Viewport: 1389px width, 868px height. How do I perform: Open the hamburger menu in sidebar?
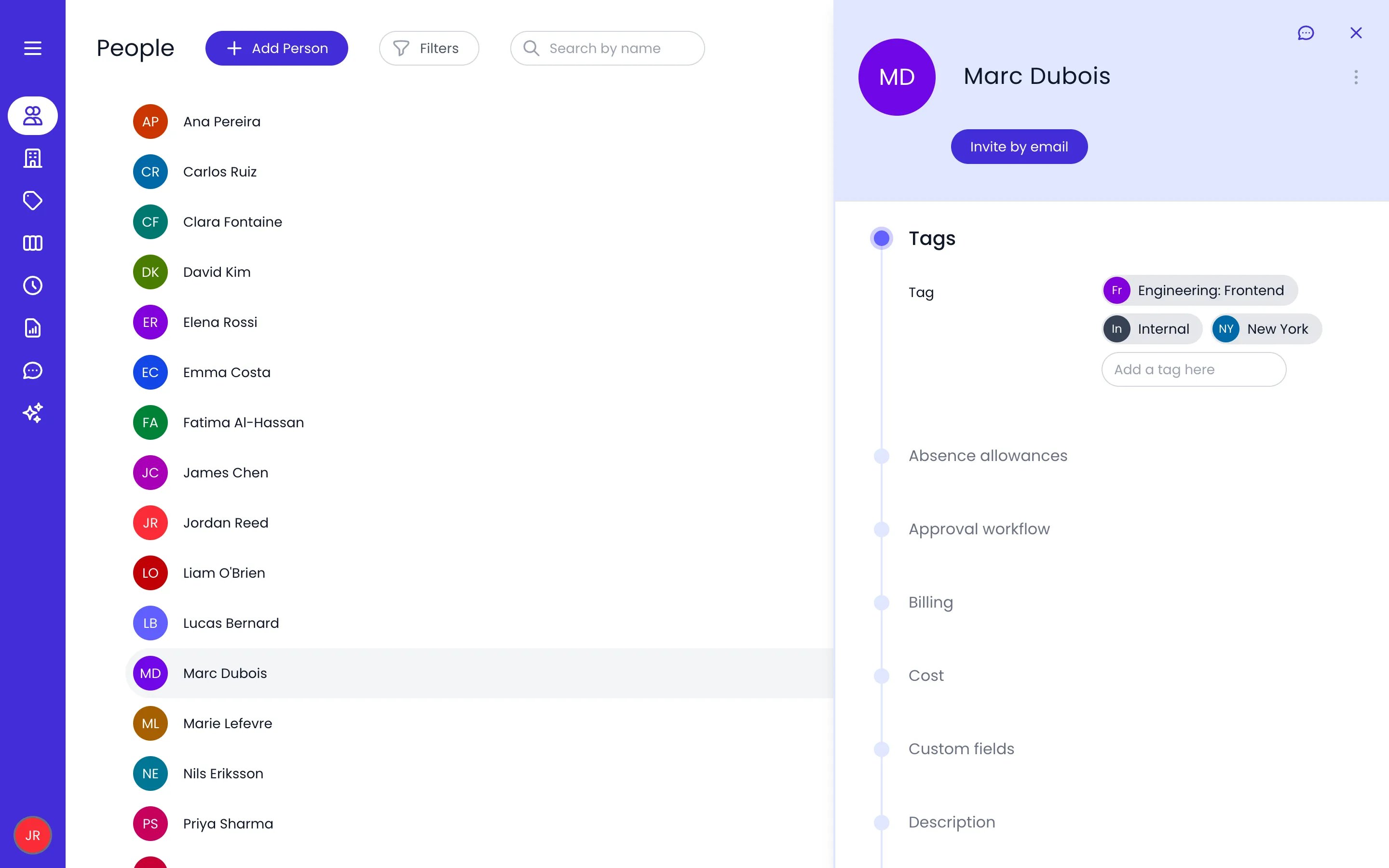(33, 48)
